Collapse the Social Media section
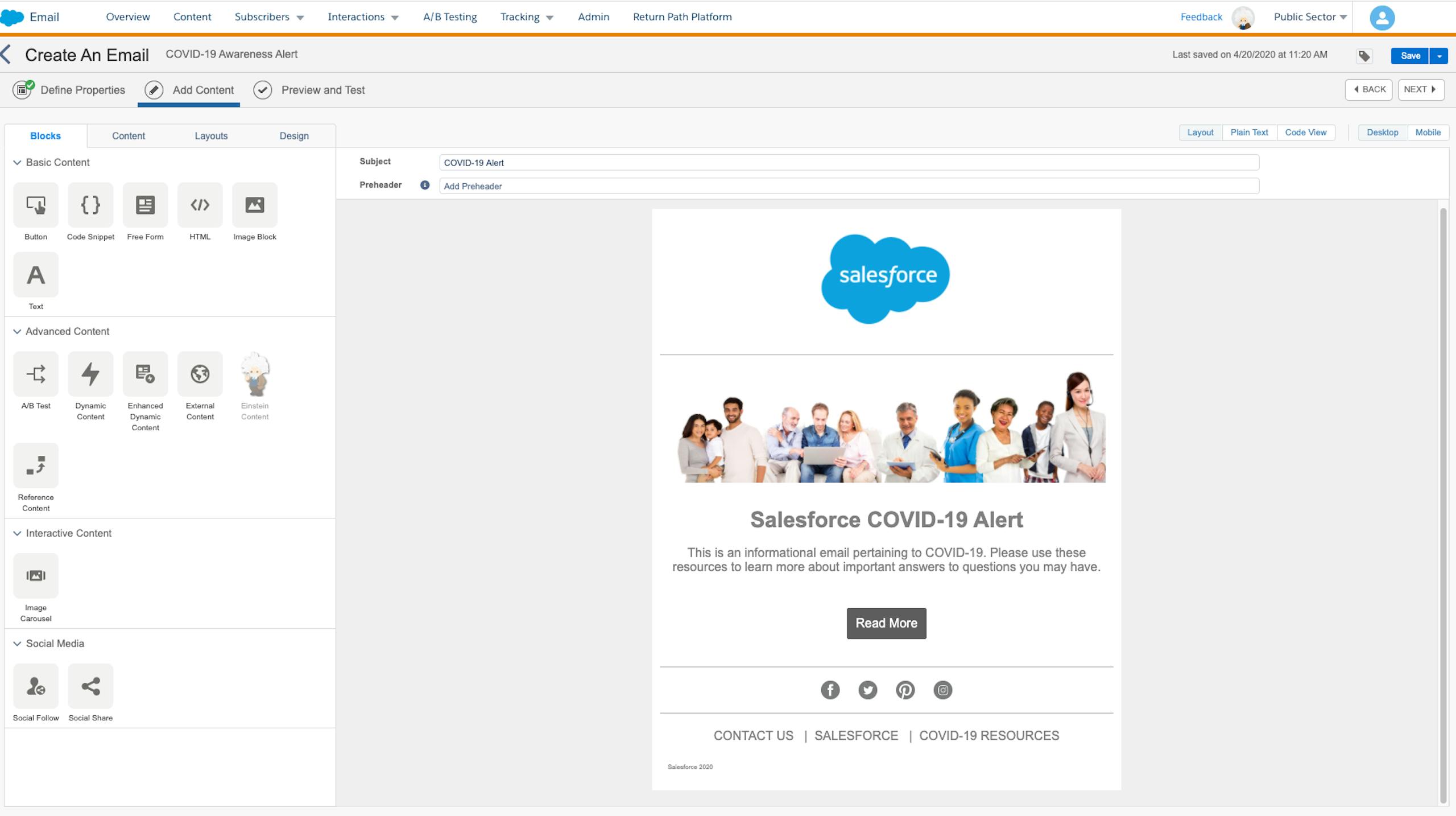Image resolution: width=1456 pixels, height=816 pixels. pos(17,644)
